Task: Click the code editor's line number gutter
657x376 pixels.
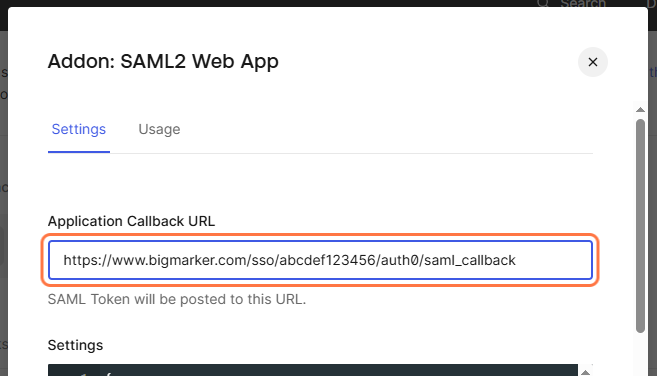Action: [74, 371]
